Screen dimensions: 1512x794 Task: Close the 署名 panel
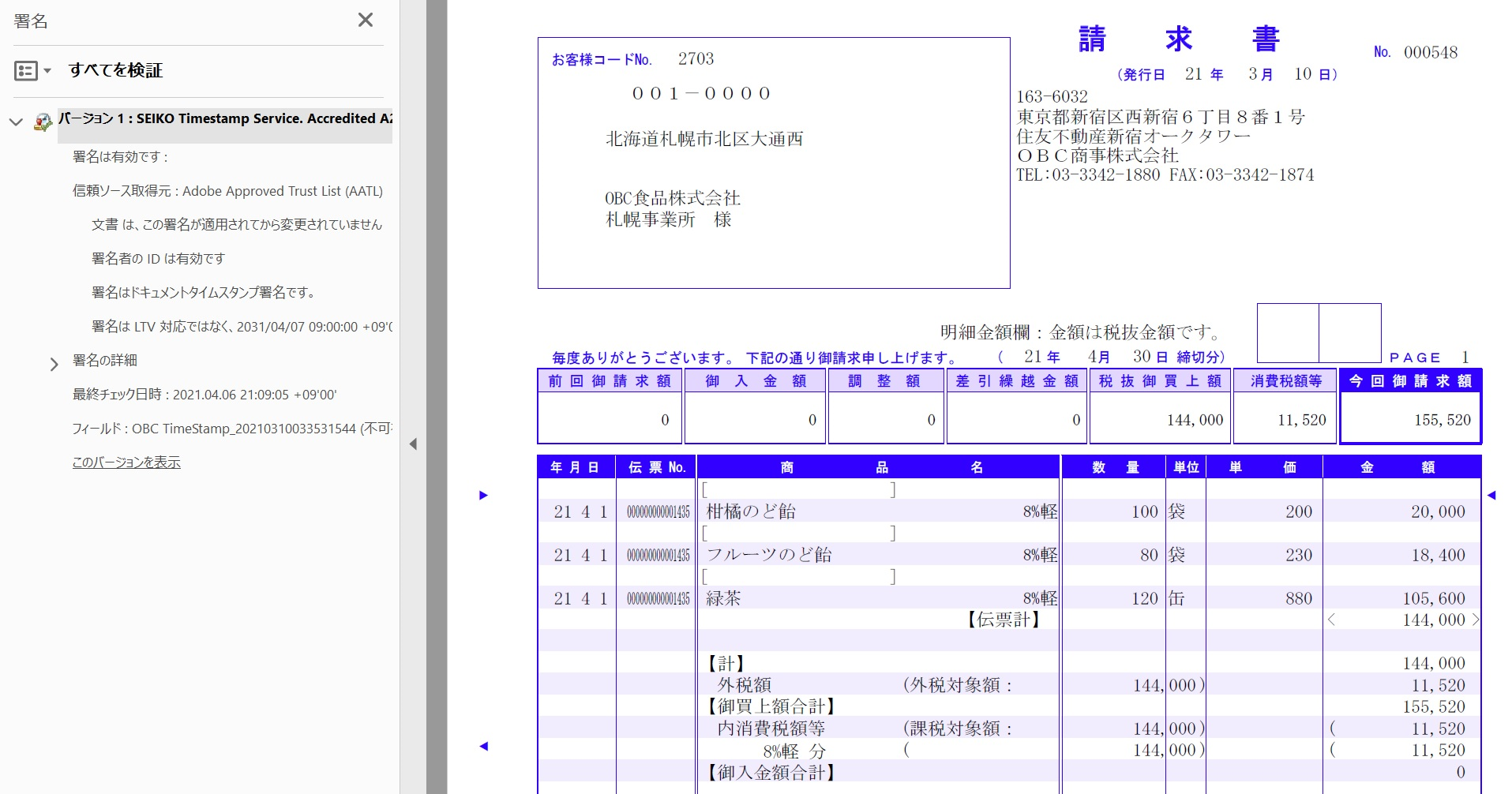[x=365, y=21]
